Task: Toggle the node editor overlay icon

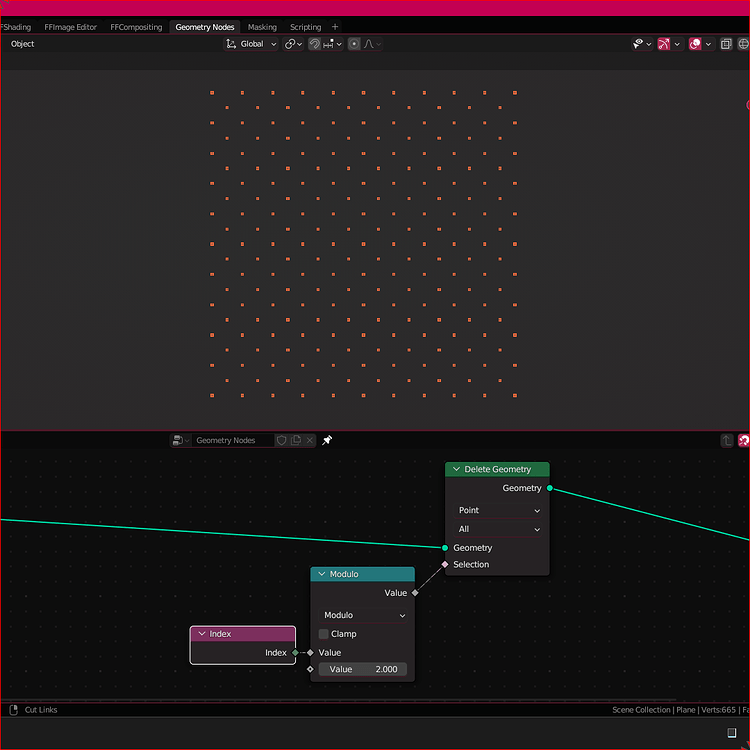Action: [744, 440]
